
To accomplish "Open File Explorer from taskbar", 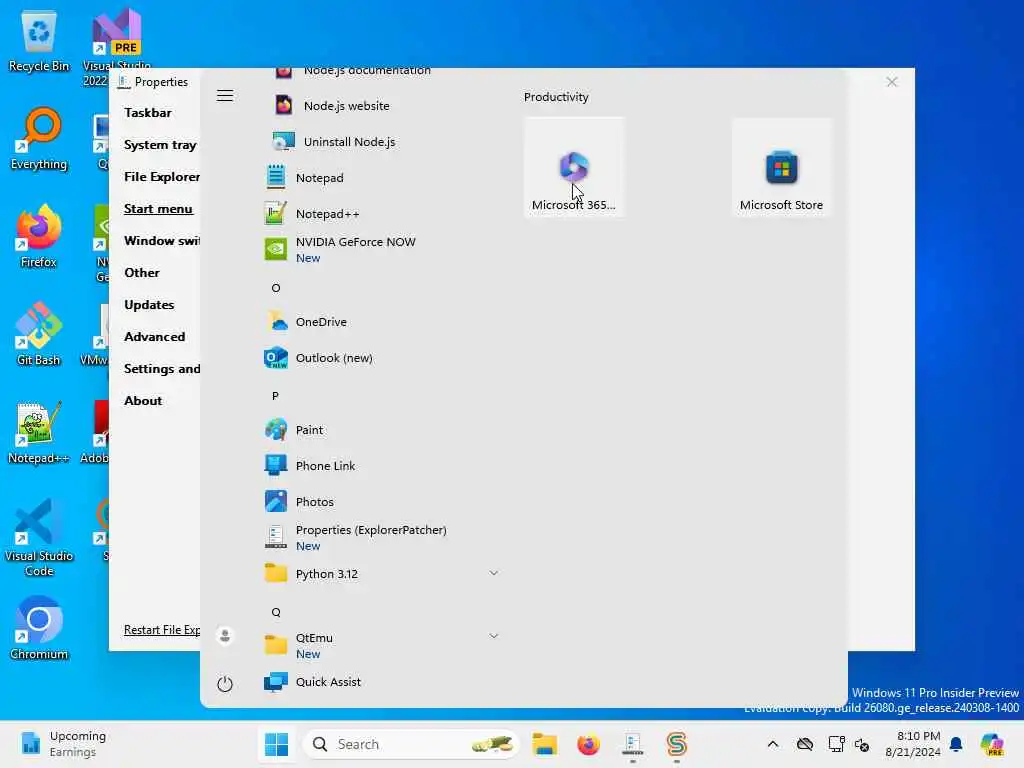I will [x=544, y=744].
